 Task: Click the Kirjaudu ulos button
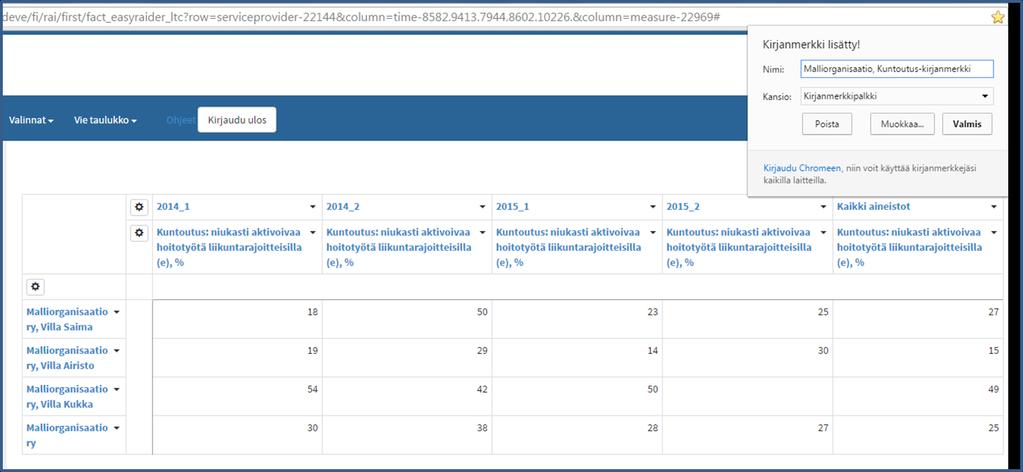coord(237,119)
